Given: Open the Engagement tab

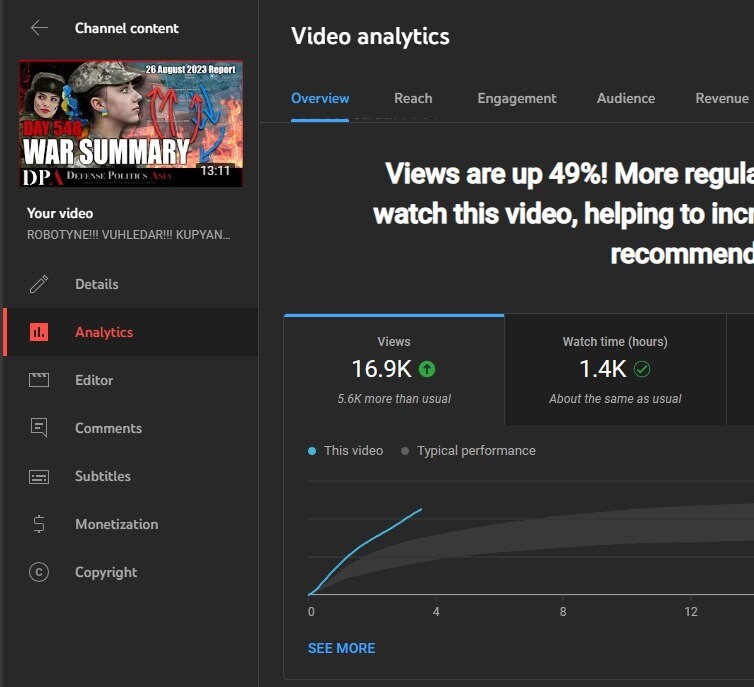Looking at the screenshot, I should click(517, 98).
